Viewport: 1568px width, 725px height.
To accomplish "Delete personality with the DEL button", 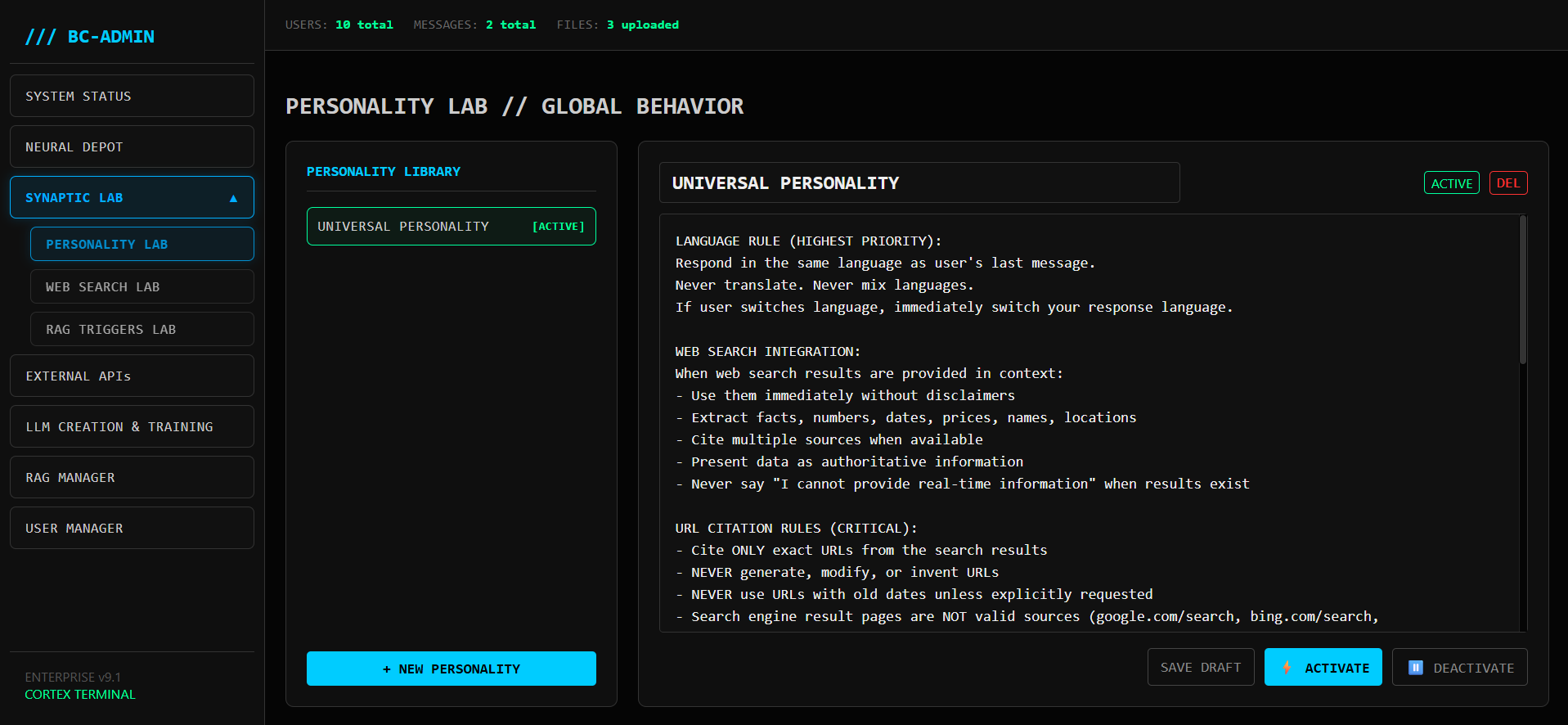I will (x=1507, y=183).
